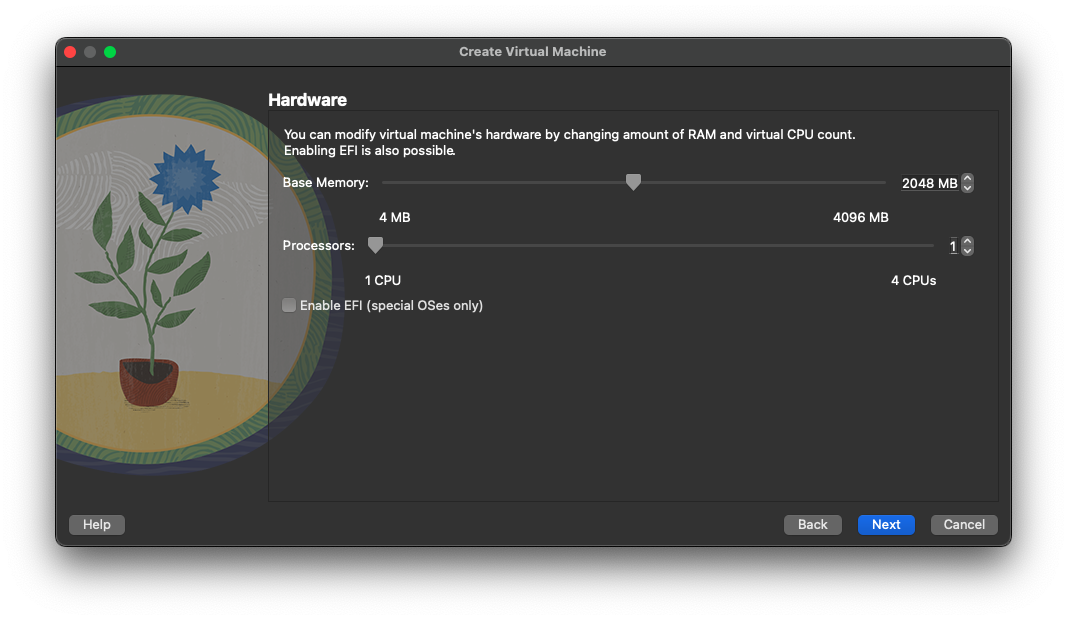Click the Processors slider handle
The height and width of the screenshot is (620, 1067).
pos(376,245)
